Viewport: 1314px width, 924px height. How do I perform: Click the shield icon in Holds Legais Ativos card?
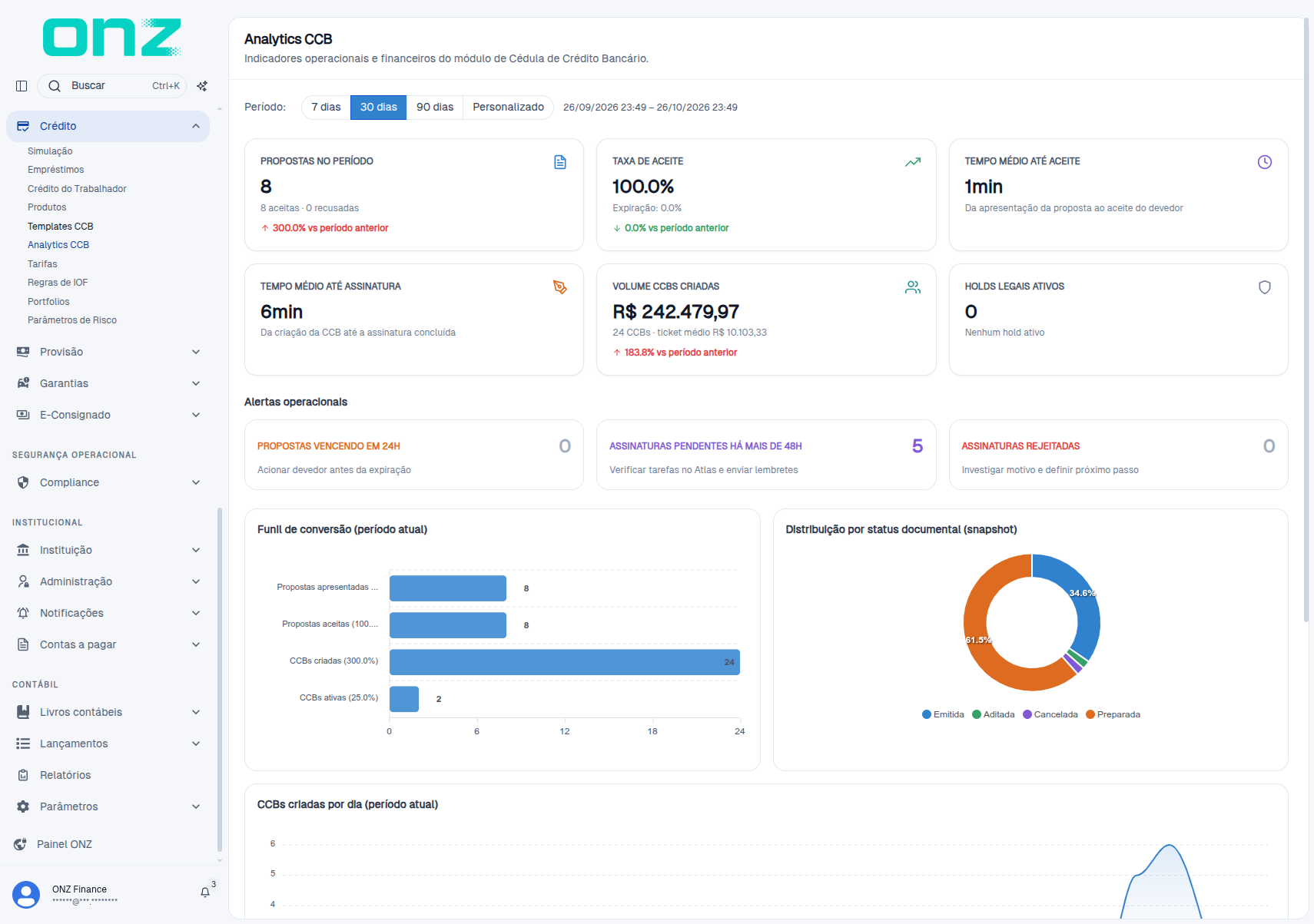[x=1265, y=287]
